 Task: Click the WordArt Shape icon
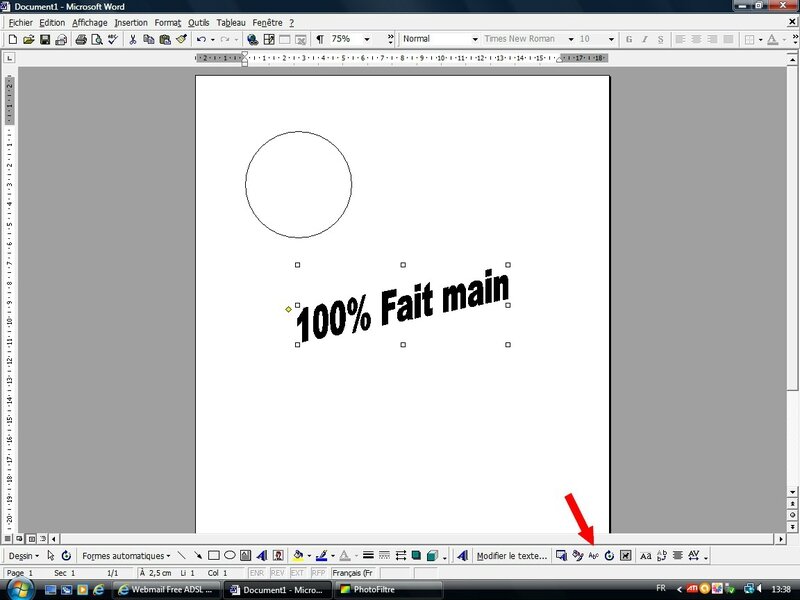click(x=593, y=555)
